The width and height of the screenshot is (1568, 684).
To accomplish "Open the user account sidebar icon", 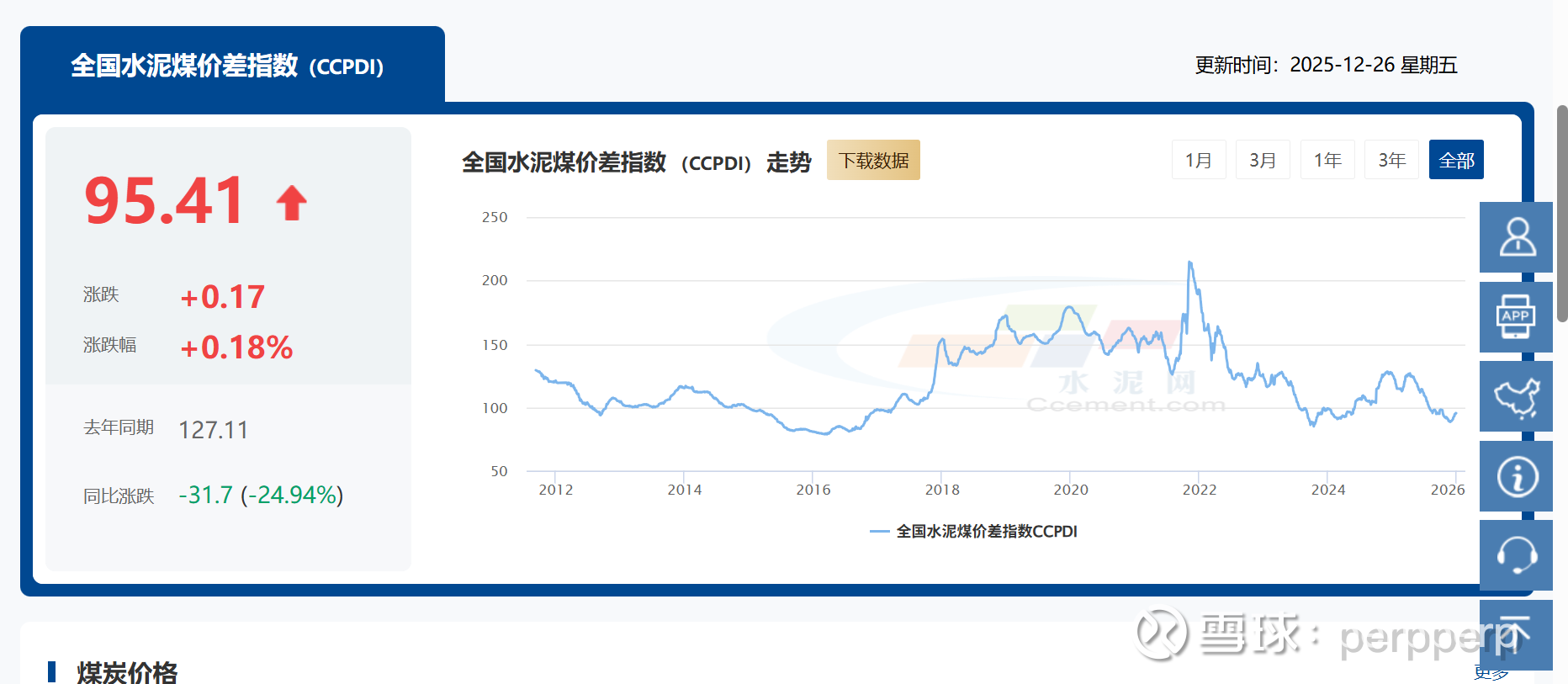I will click(x=1516, y=237).
